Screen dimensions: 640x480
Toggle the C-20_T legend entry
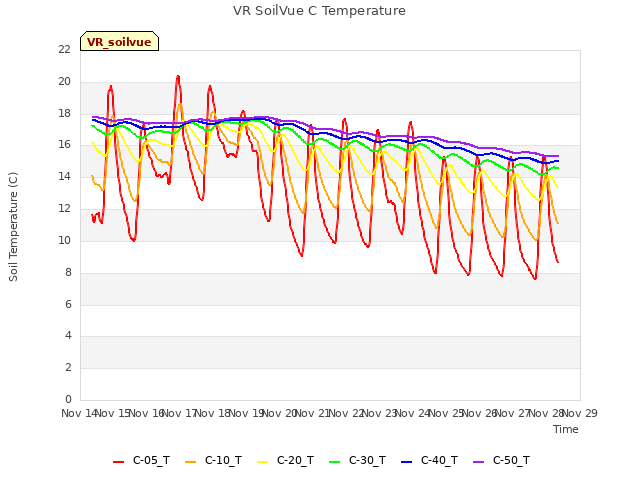pyautogui.click(x=285, y=460)
